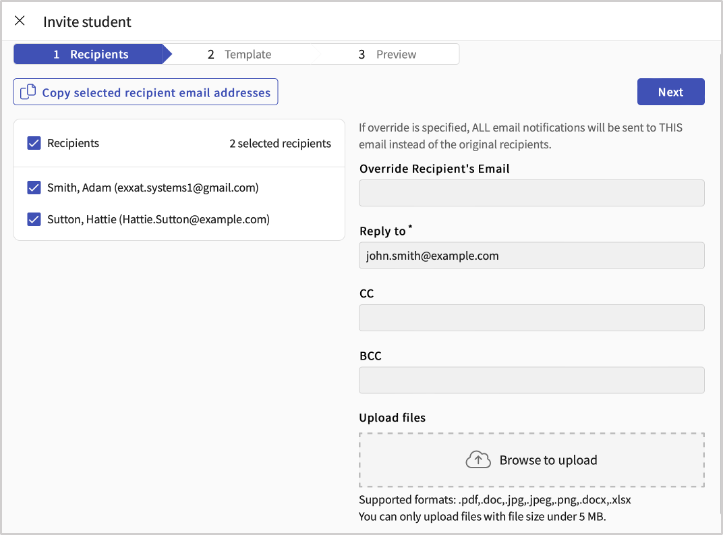The width and height of the screenshot is (724, 536).
Task: Click the copy icon beside recipient addresses
Action: pyautogui.click(x=28, y=92)
